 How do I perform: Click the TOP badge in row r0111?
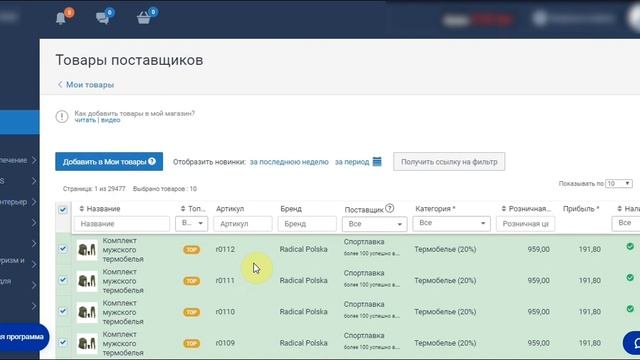point(191,281)
